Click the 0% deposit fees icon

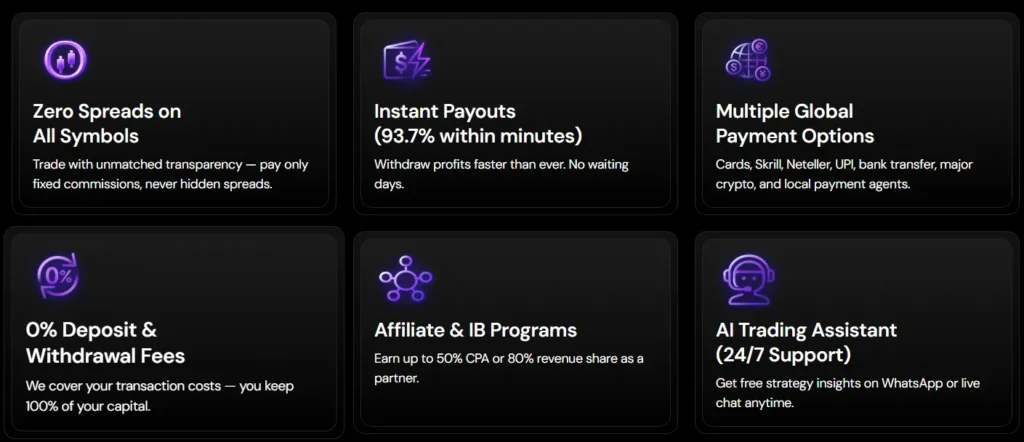pos(56,277)
